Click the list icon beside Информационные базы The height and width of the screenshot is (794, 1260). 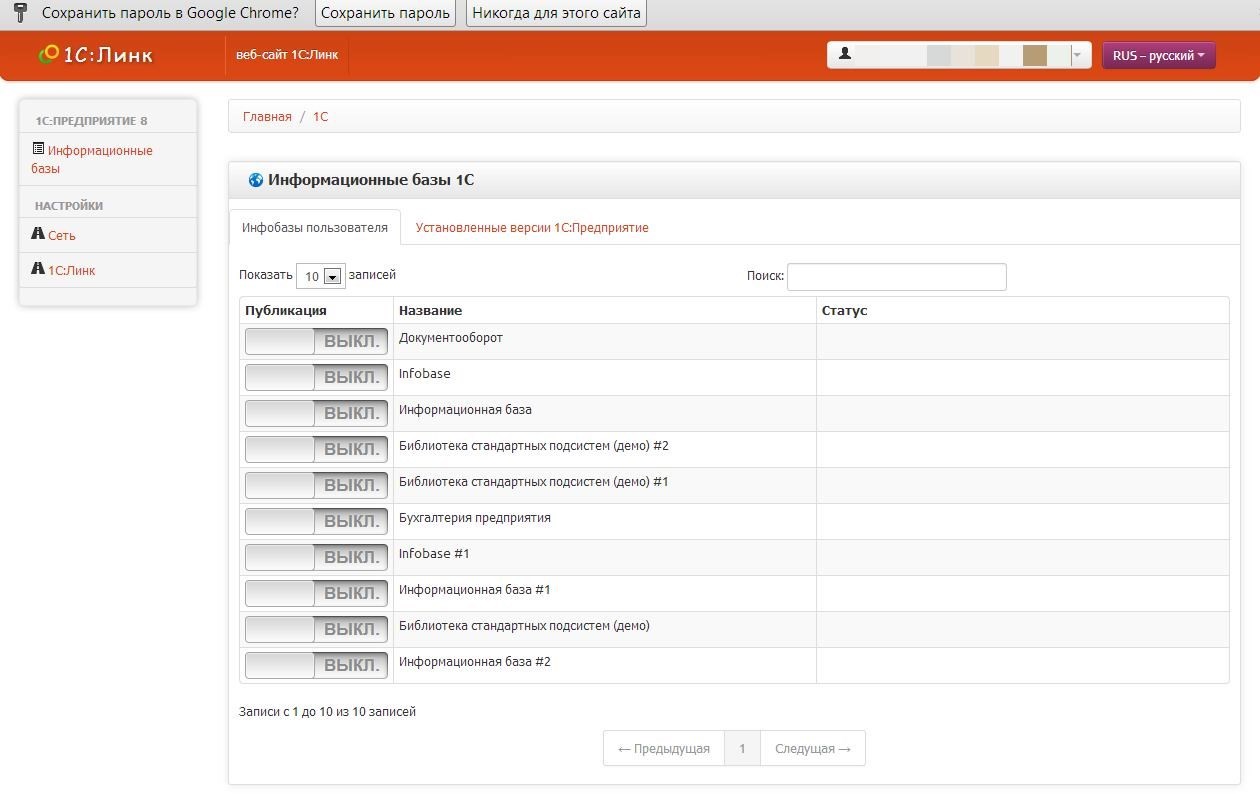coord(38,149)
